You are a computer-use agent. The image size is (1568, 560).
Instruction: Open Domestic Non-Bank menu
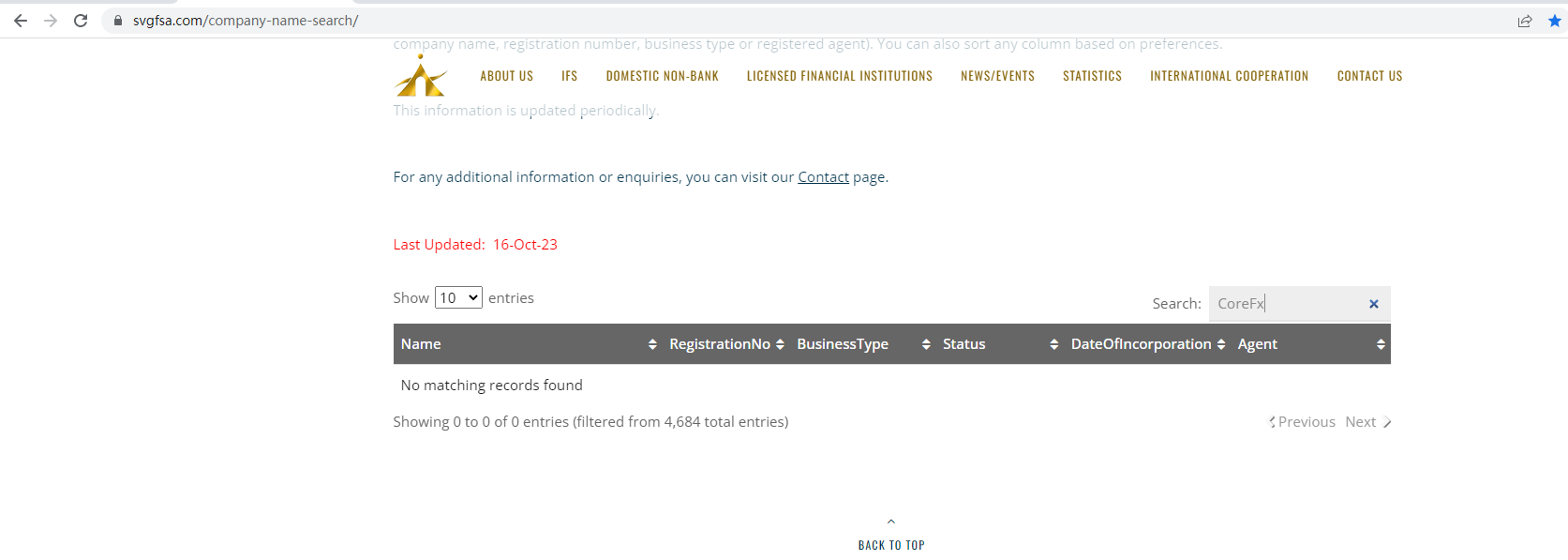(x=663, y=76)
